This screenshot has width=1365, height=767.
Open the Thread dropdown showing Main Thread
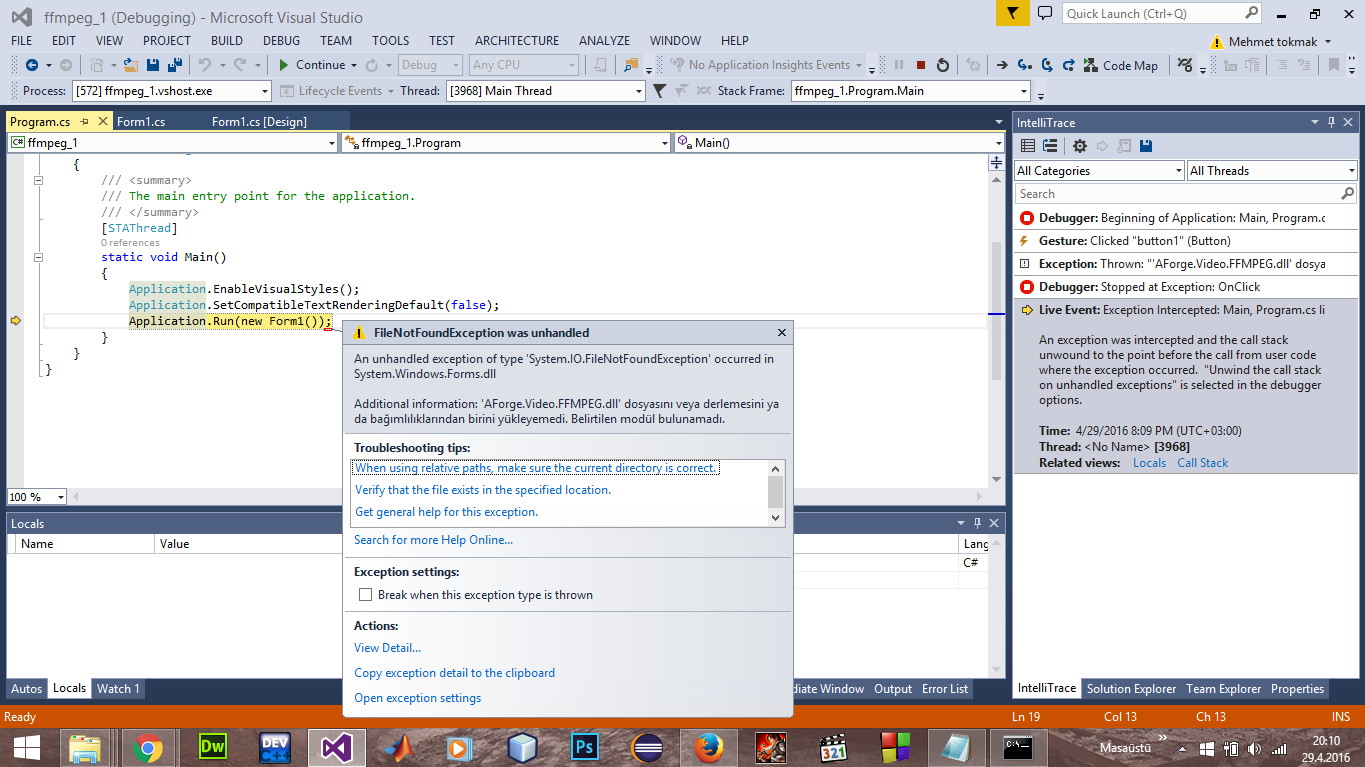(x=638, y=91)
